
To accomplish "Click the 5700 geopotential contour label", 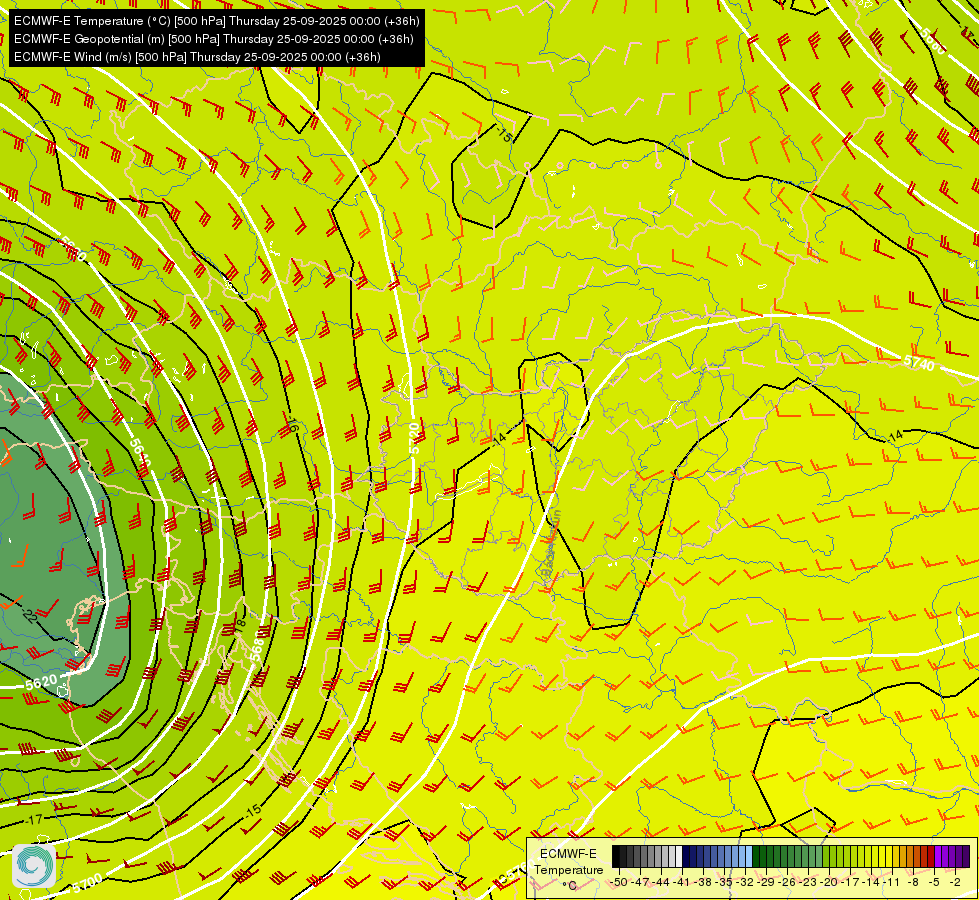I will pyautogui.click(x=86, y=883).
